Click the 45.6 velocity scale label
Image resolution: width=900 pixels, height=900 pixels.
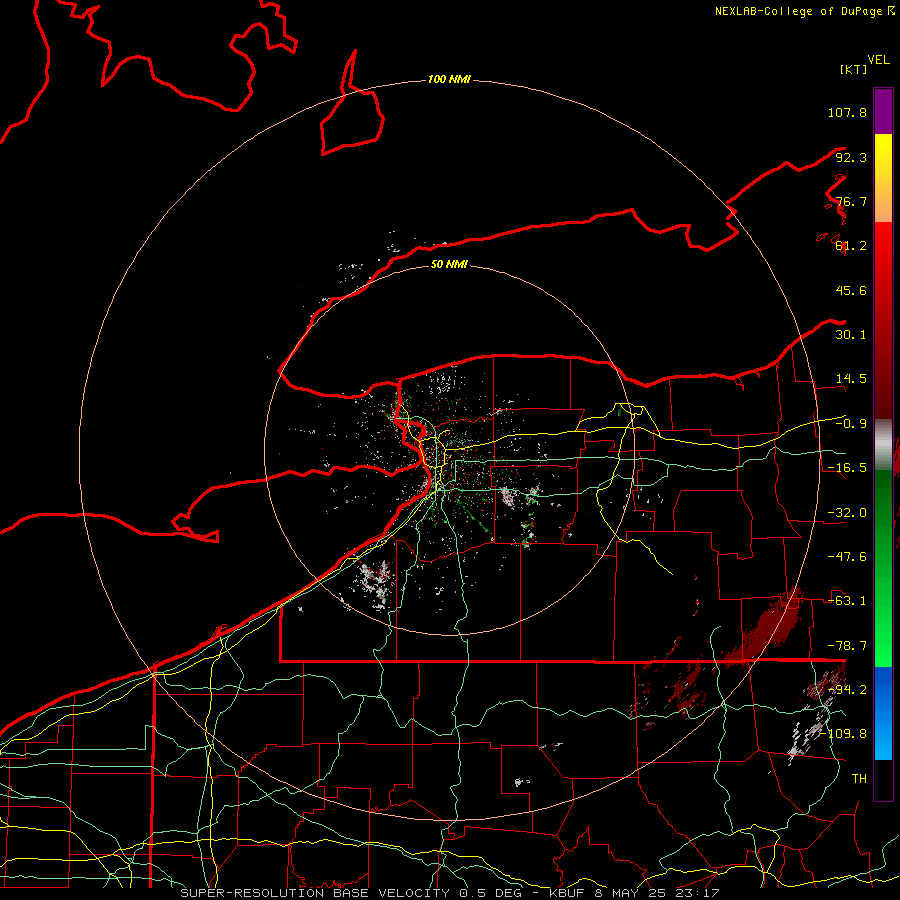pos(851,290)
